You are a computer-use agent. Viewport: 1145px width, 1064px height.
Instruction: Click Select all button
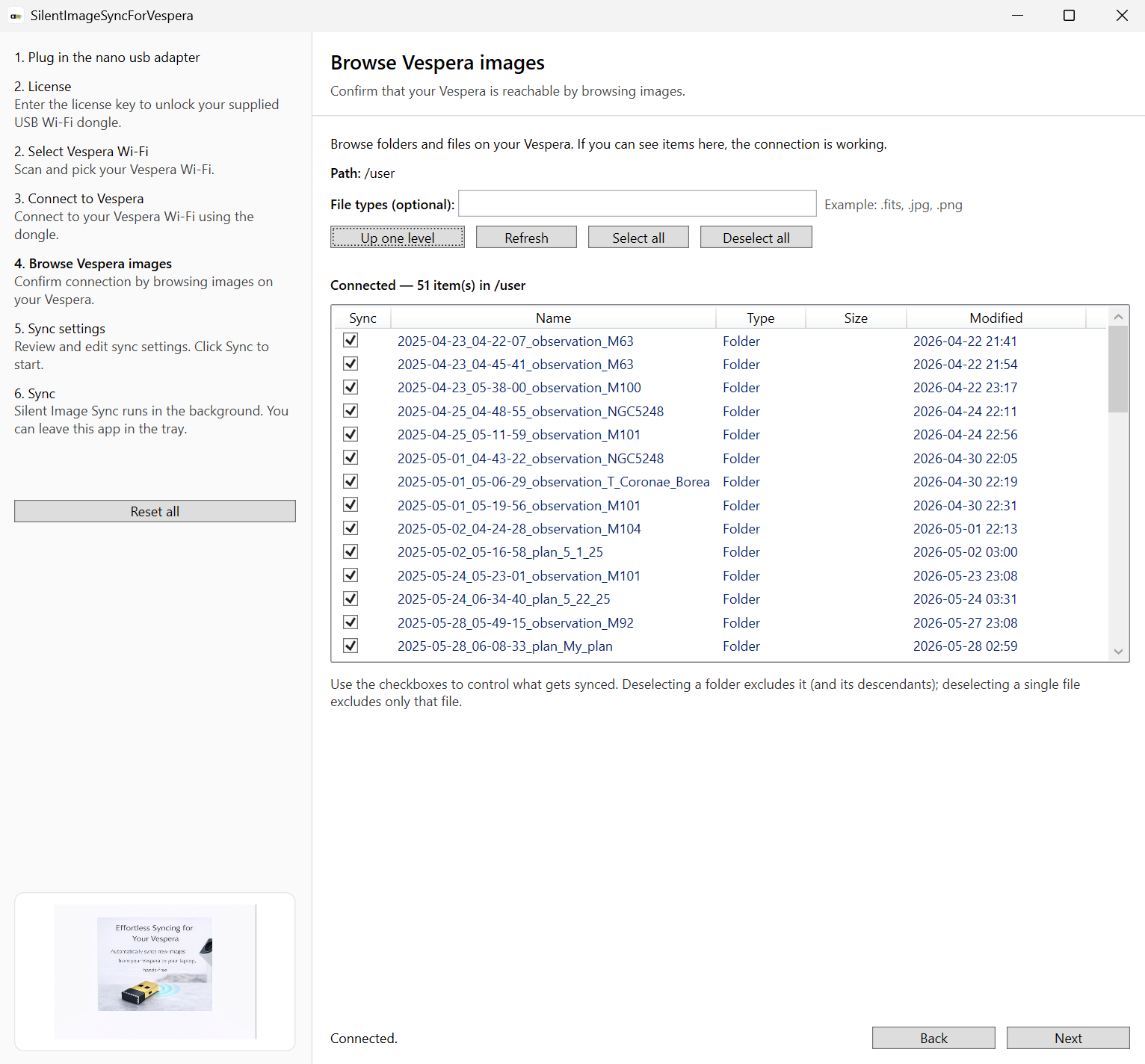(x=638, y=238)
